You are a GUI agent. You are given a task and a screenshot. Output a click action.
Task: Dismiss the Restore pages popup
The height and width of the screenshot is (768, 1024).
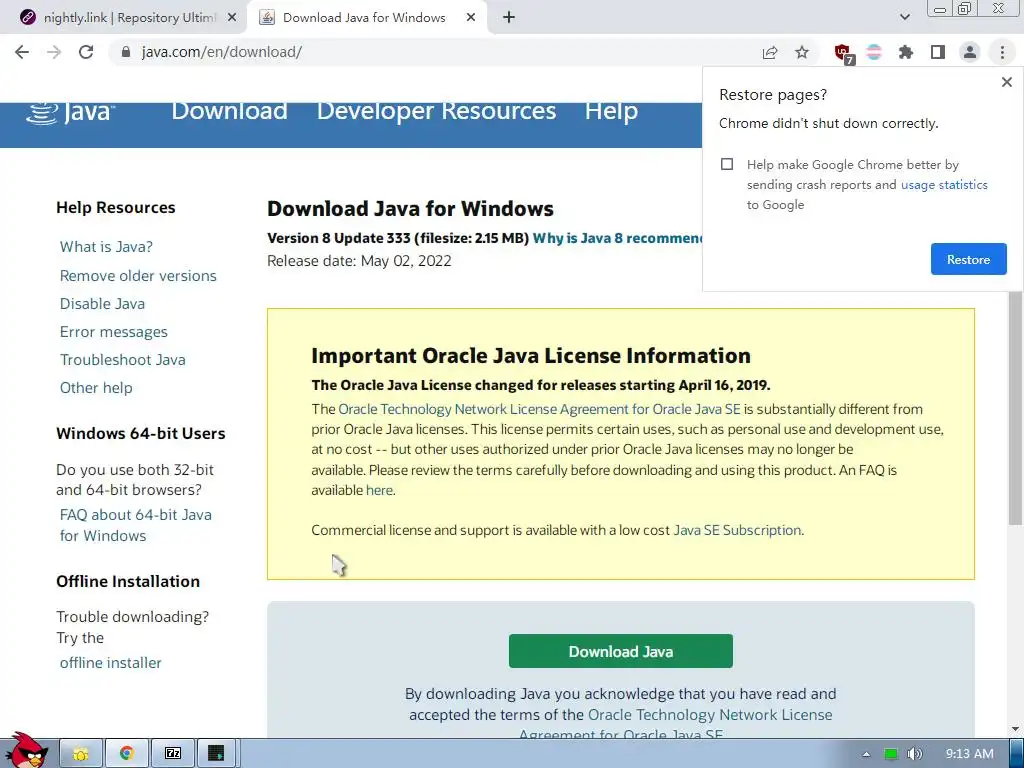coord(1006,82)
